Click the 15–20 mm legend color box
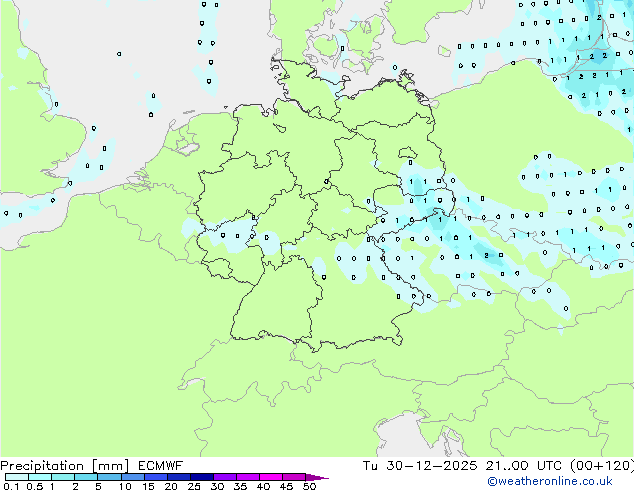This screenshot has width=634, height=490. 156,477
